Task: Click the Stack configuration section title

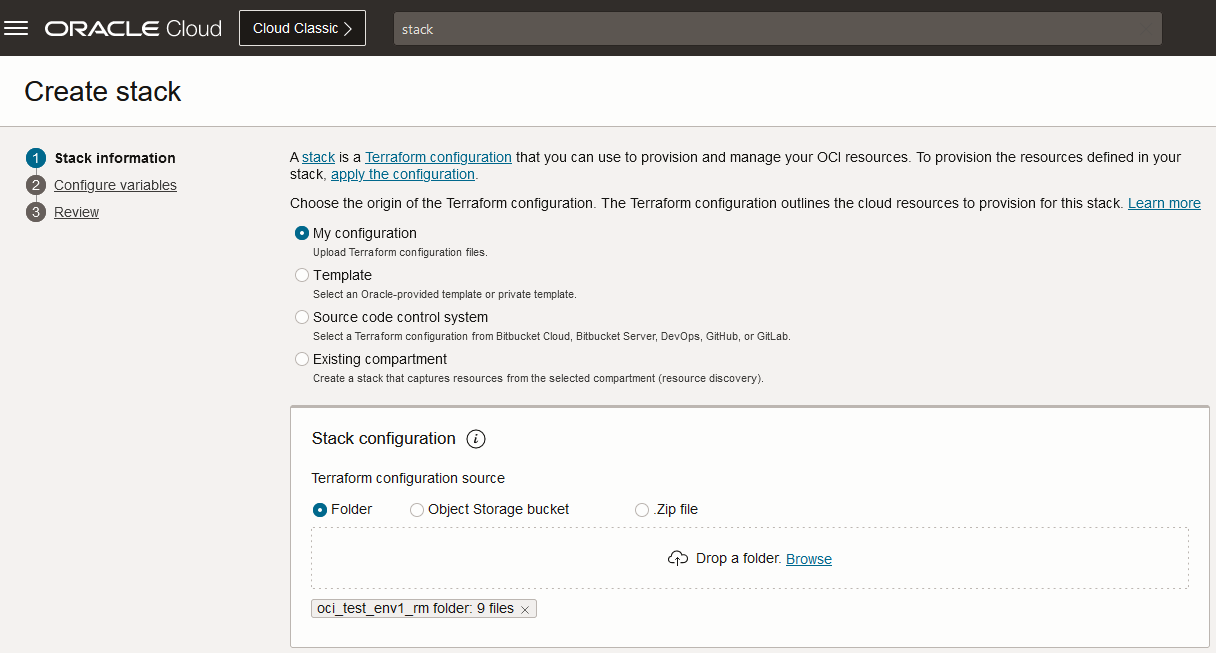Action: click(x=384, y=438)
